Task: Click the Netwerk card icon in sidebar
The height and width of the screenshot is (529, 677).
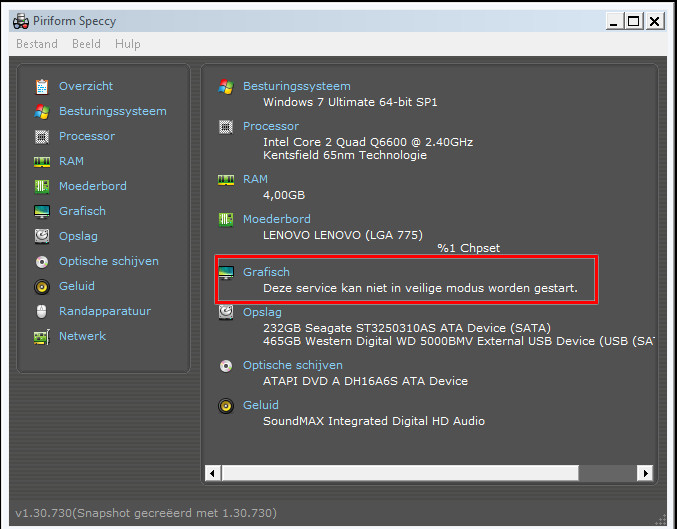Action: (42, 337)
